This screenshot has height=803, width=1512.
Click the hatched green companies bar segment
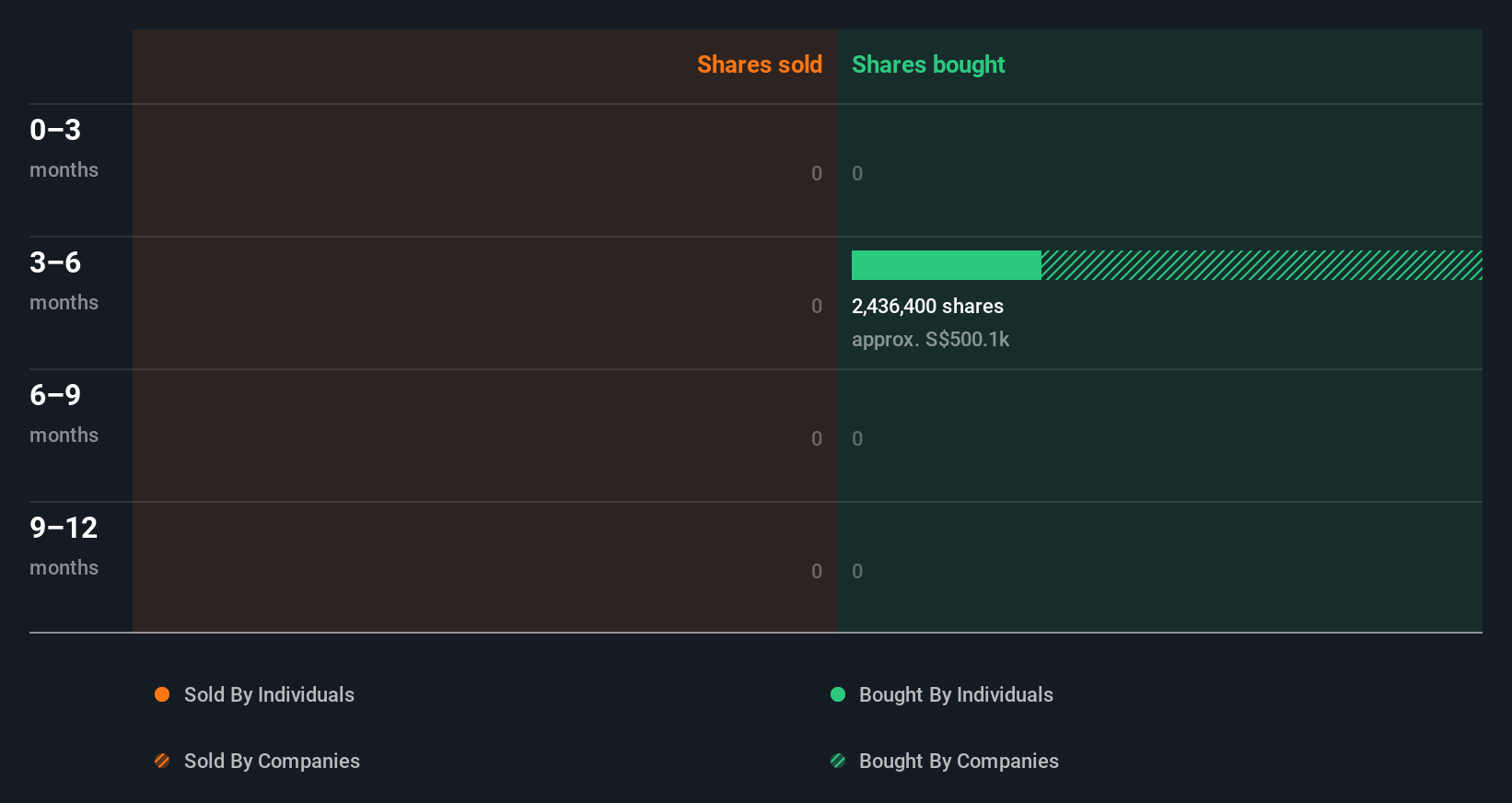click(1262, 265)
